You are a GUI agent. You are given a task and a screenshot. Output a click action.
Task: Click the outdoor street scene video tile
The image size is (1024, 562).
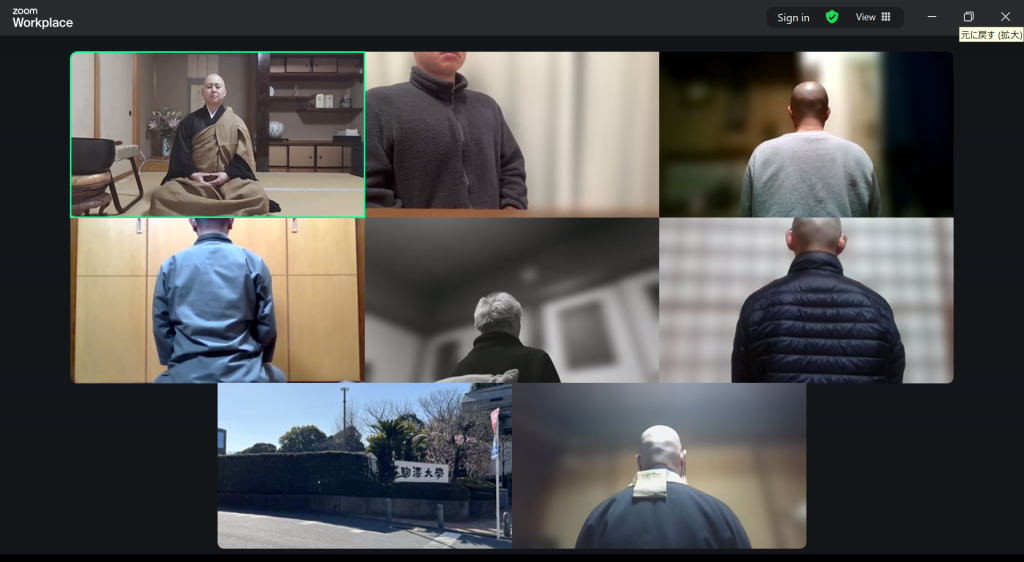[x=364, y=466]
